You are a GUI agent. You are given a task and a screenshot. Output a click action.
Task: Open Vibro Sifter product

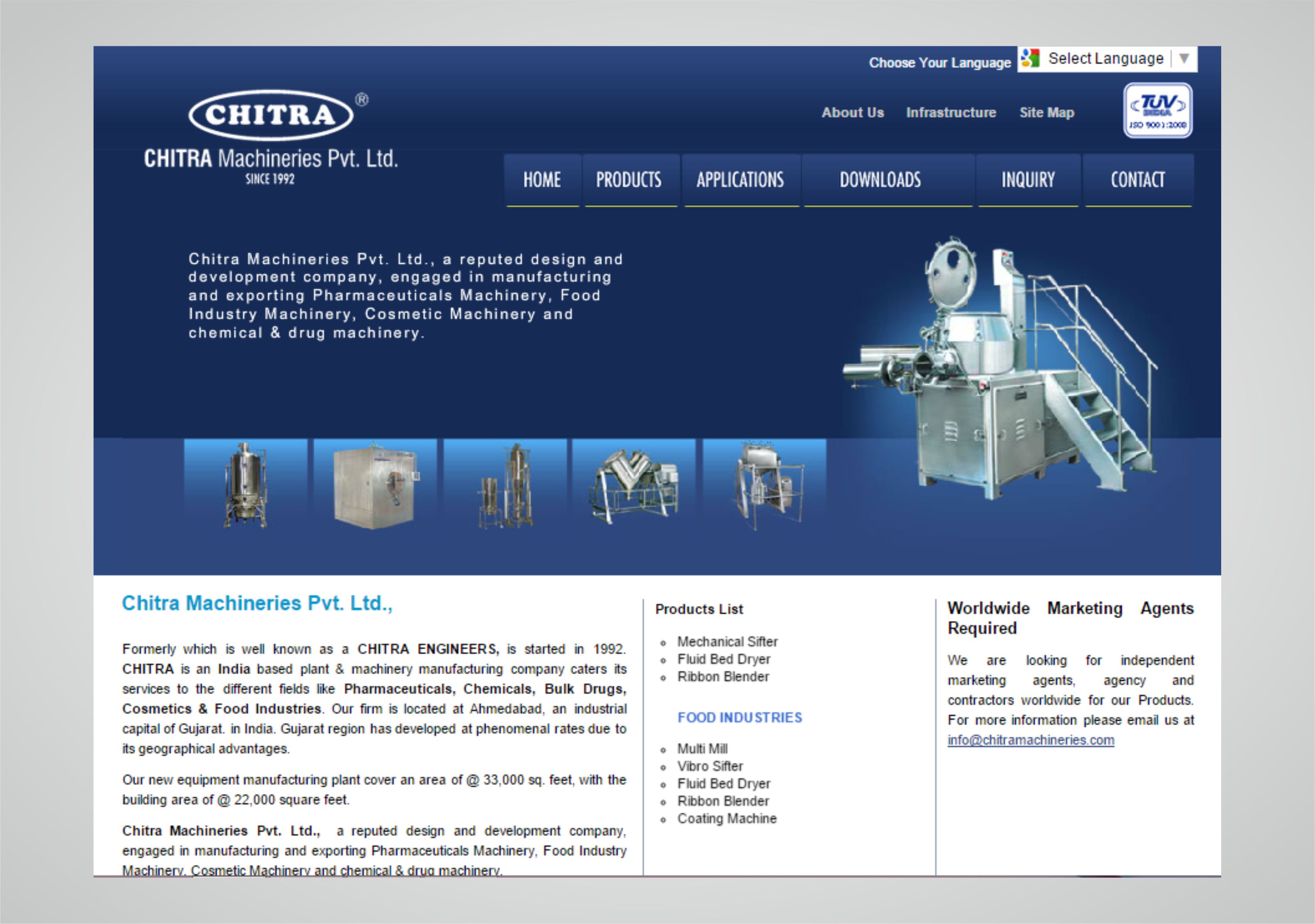[x=710, y=766]
